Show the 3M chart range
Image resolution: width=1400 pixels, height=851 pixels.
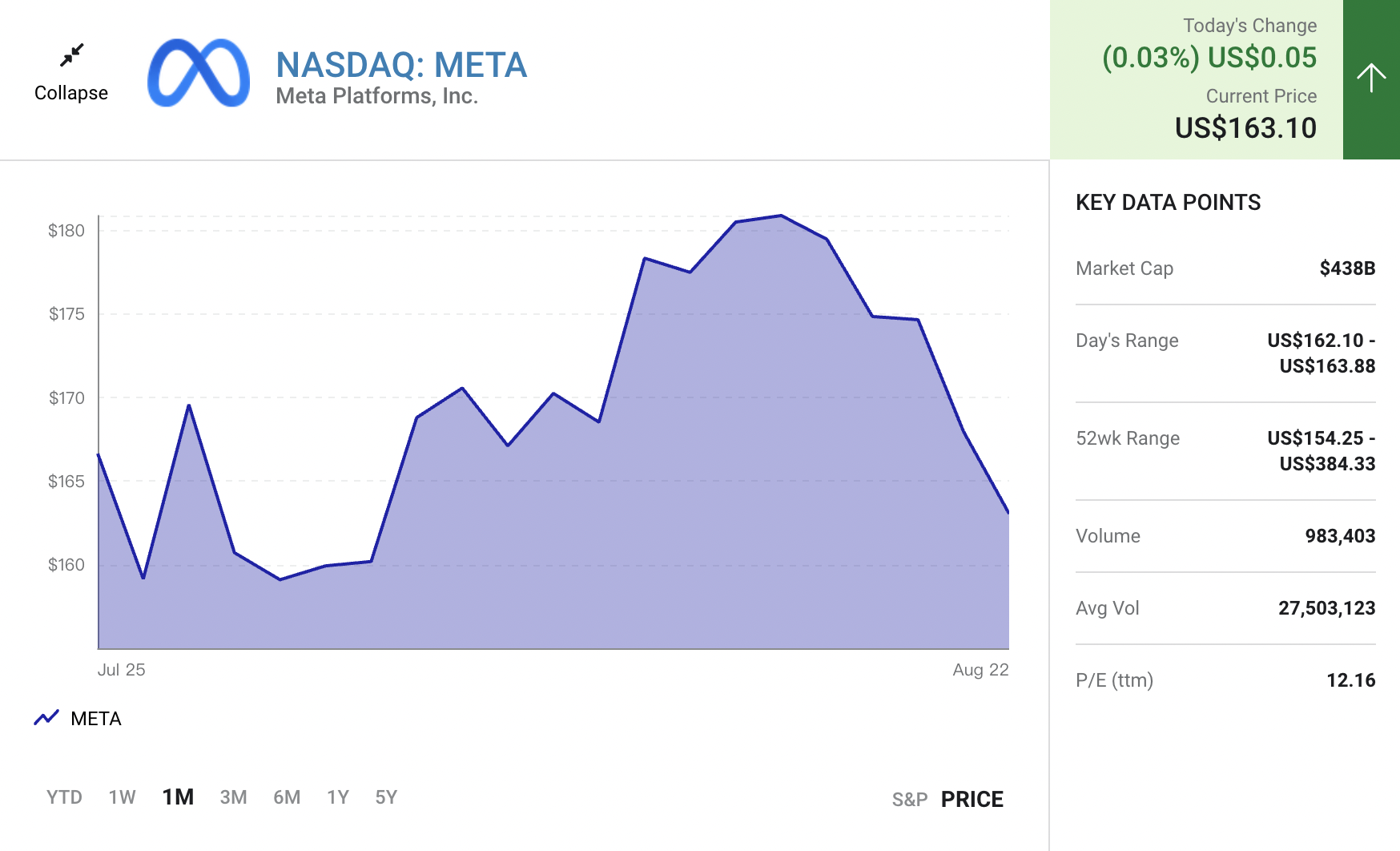tap(233, 797)
